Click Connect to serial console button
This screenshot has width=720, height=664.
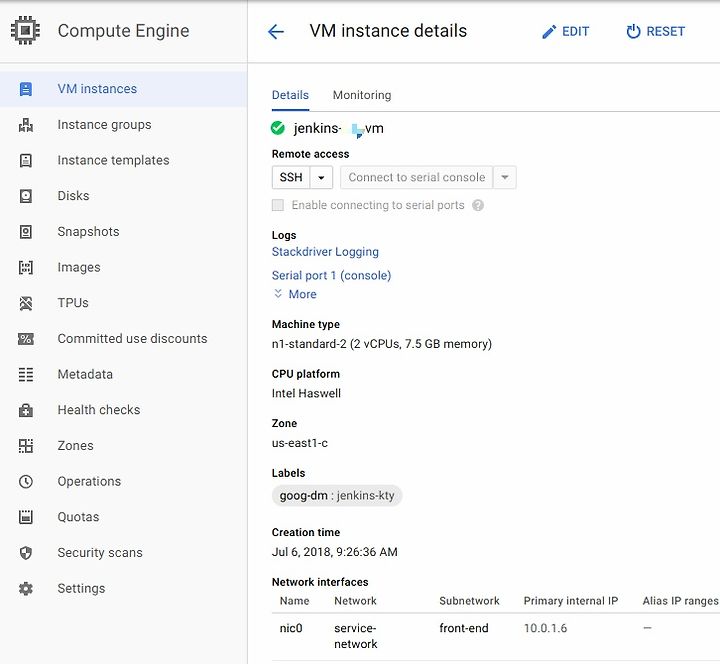(416, 177)
